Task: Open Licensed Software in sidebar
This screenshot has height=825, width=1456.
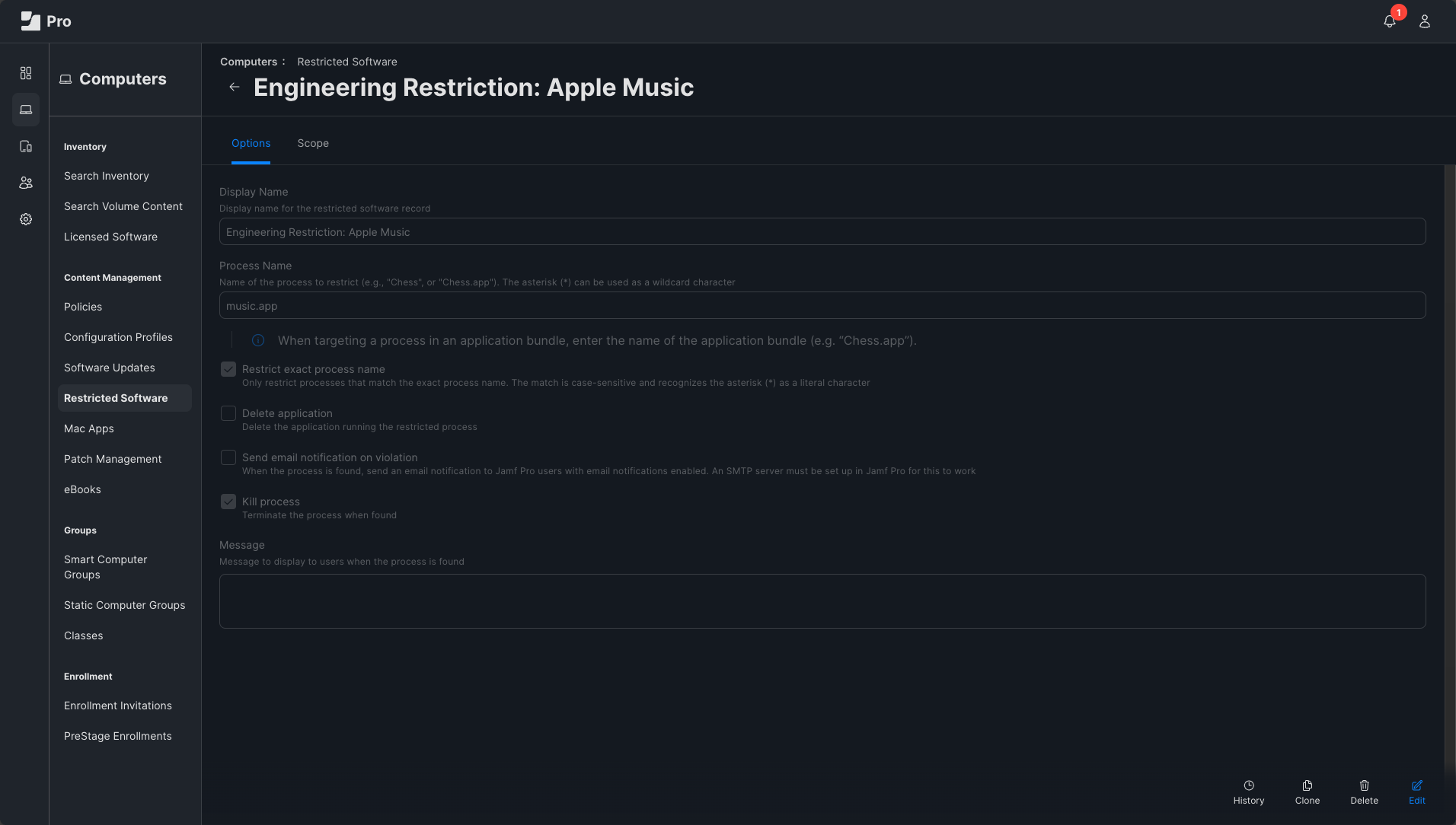Action: [x=111, y=237]
